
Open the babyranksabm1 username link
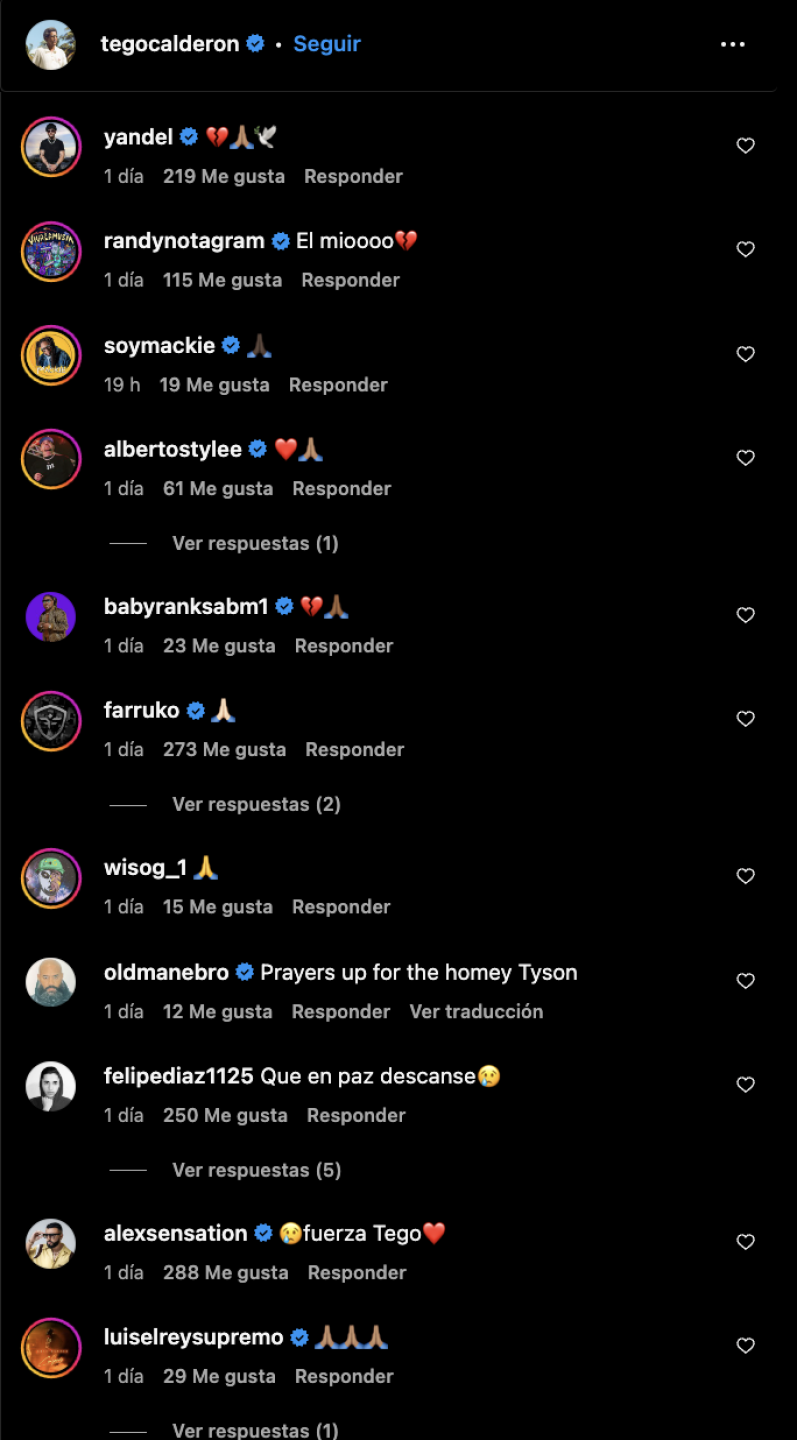186,606
